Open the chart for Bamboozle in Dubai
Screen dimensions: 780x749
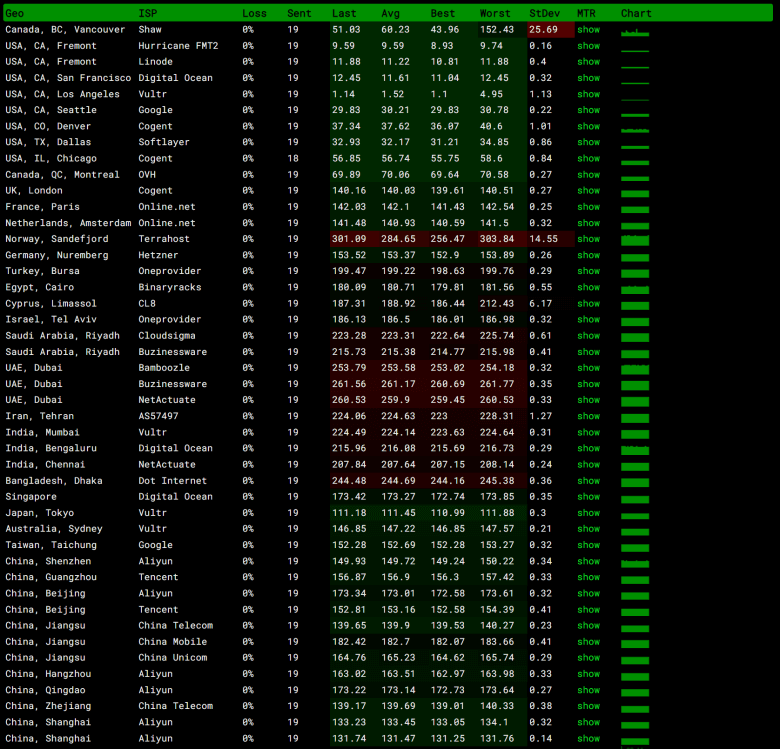click(635, 369)
